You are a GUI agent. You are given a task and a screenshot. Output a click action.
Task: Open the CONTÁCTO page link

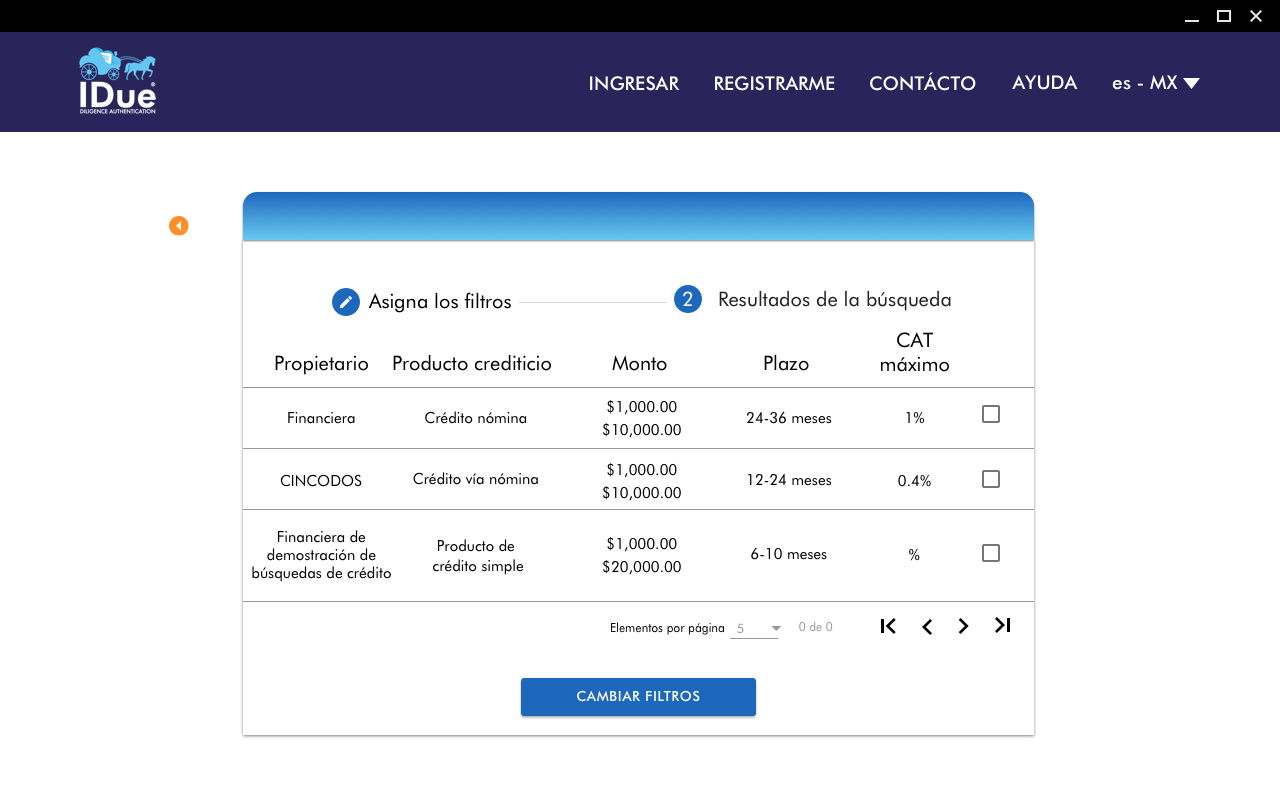[922, 83]
